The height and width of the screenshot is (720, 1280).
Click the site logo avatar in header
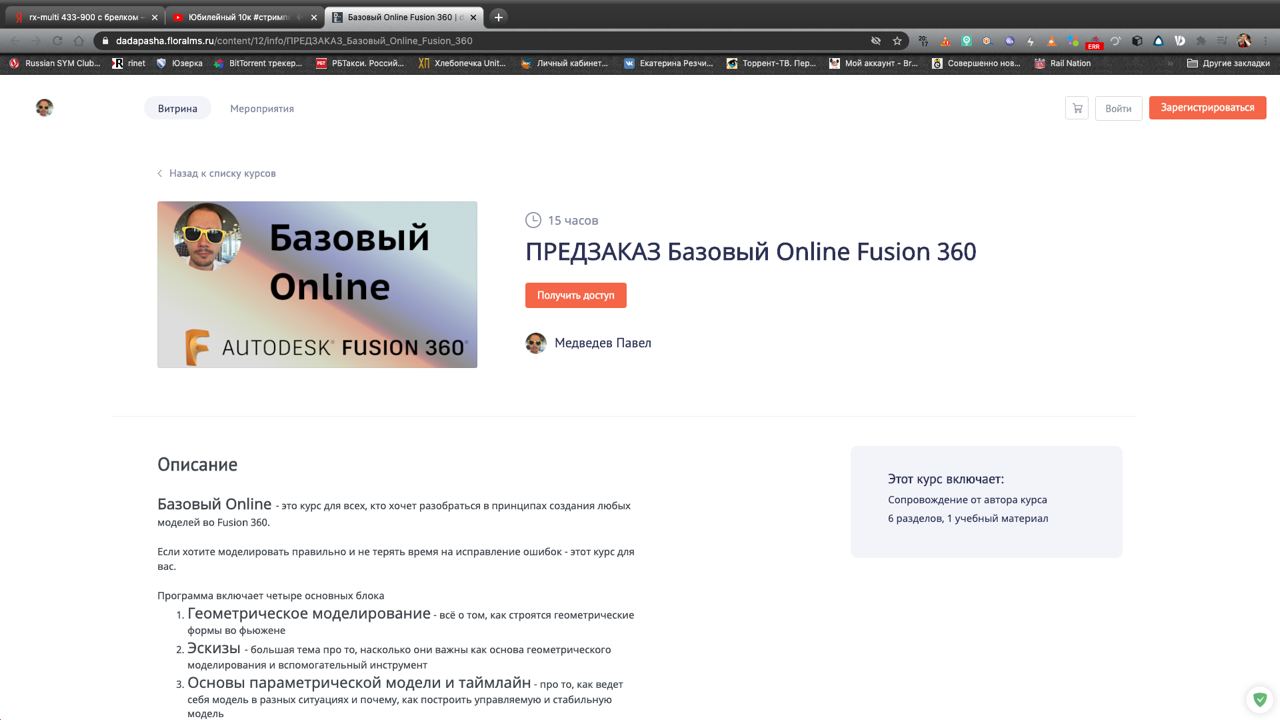tap(44, 108)
